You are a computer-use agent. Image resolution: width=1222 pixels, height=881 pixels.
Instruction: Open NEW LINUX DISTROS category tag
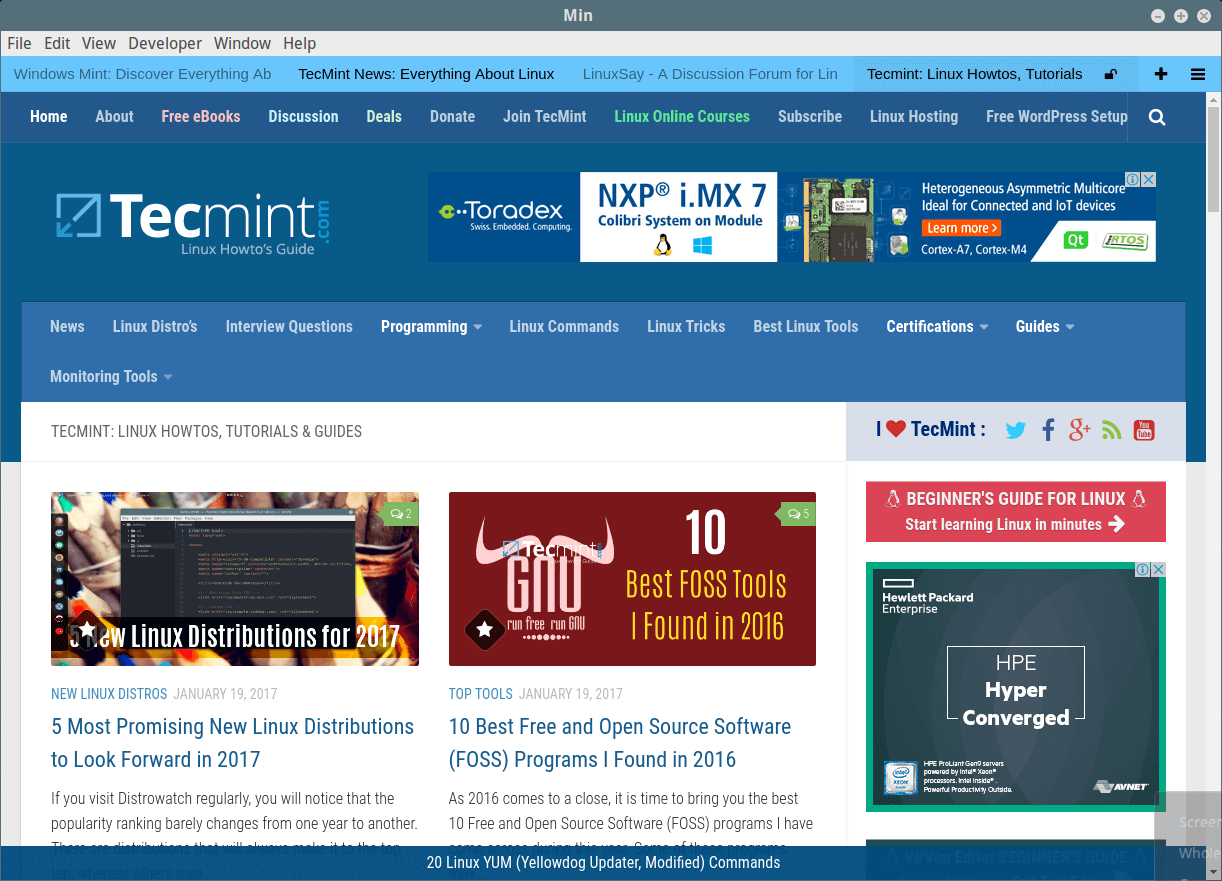[x=110, y=694]
